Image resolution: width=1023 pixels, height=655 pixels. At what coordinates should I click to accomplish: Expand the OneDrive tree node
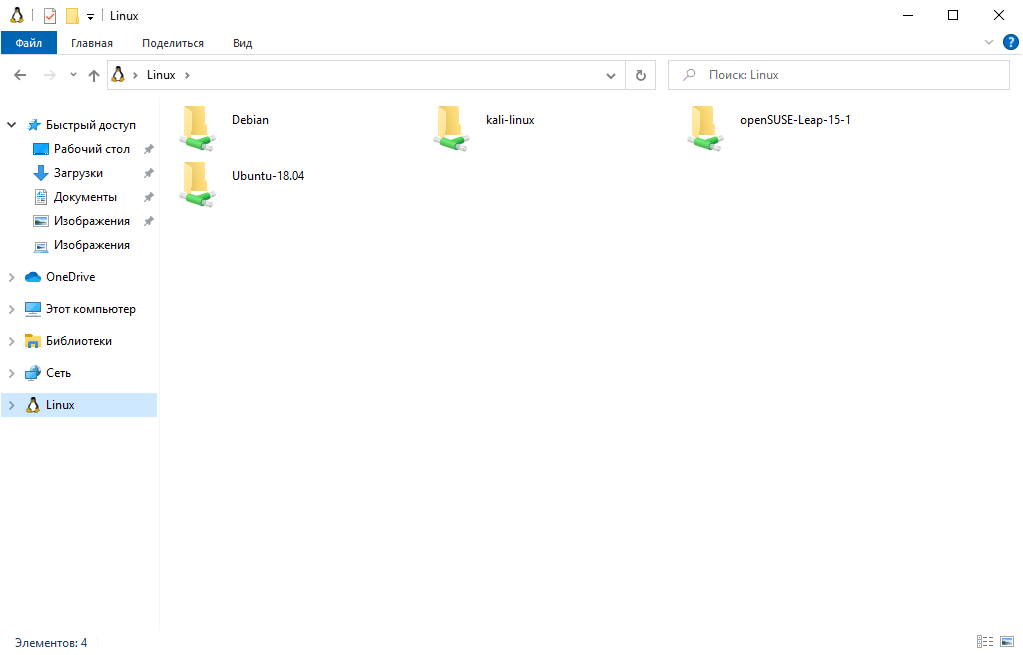pos(11,277)
